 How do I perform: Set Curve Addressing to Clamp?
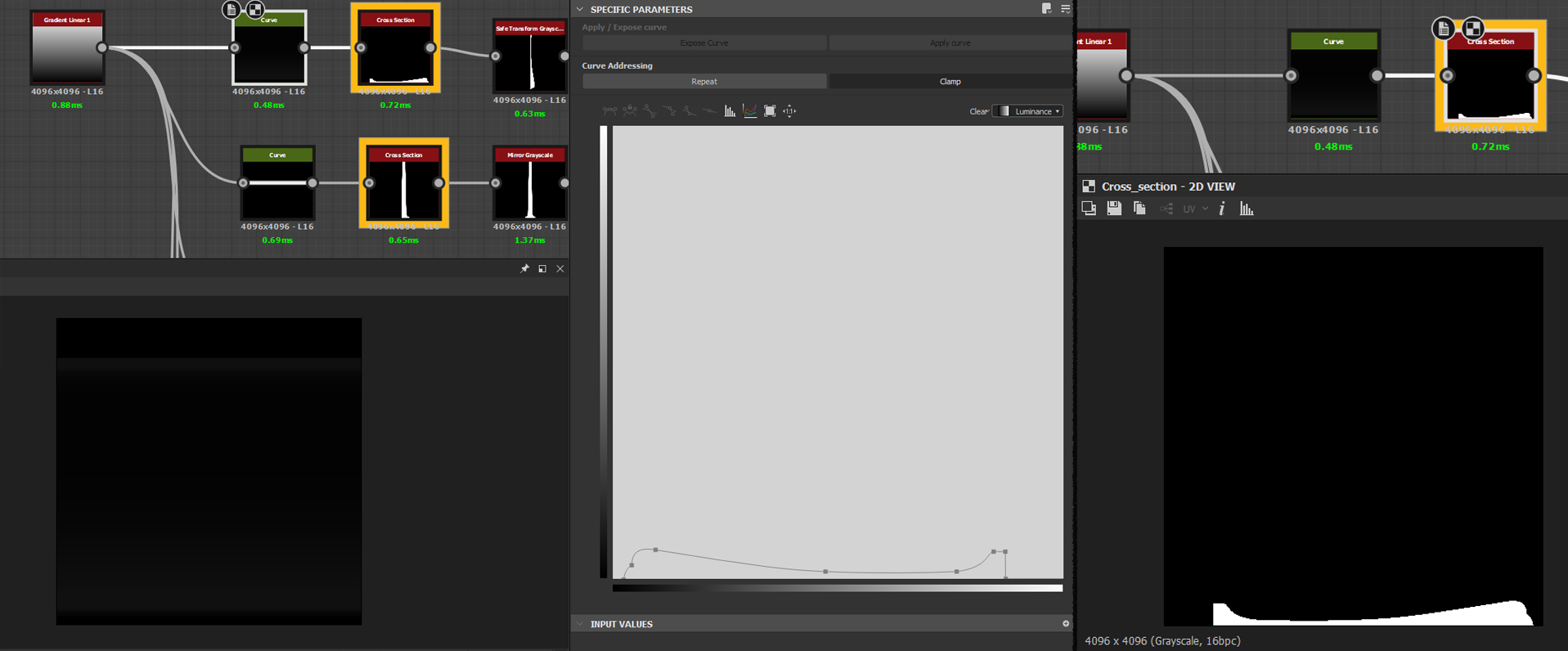coord(950,81)
